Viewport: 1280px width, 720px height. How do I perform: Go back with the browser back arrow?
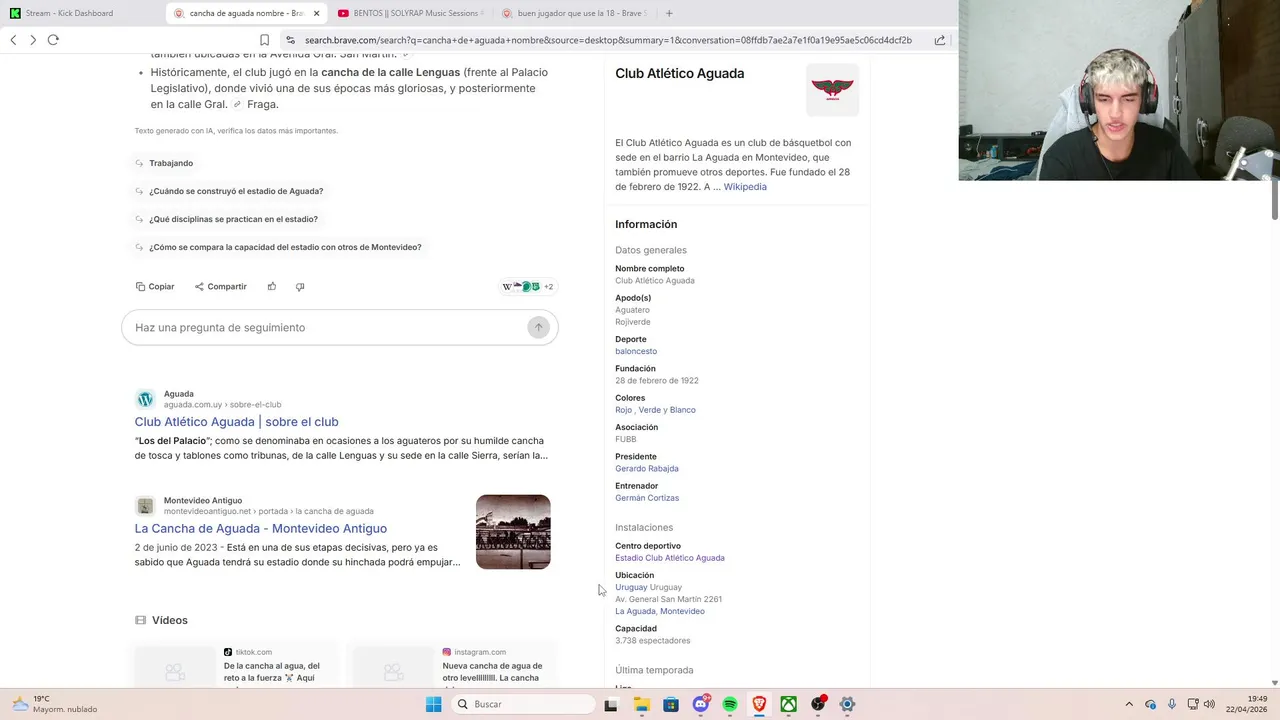tap(13, 40)
